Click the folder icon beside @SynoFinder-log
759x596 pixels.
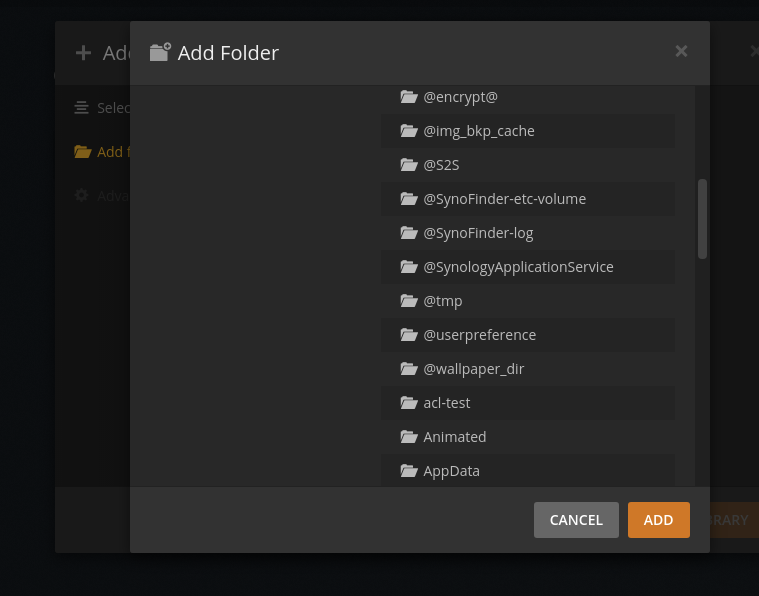coord(408,233)
